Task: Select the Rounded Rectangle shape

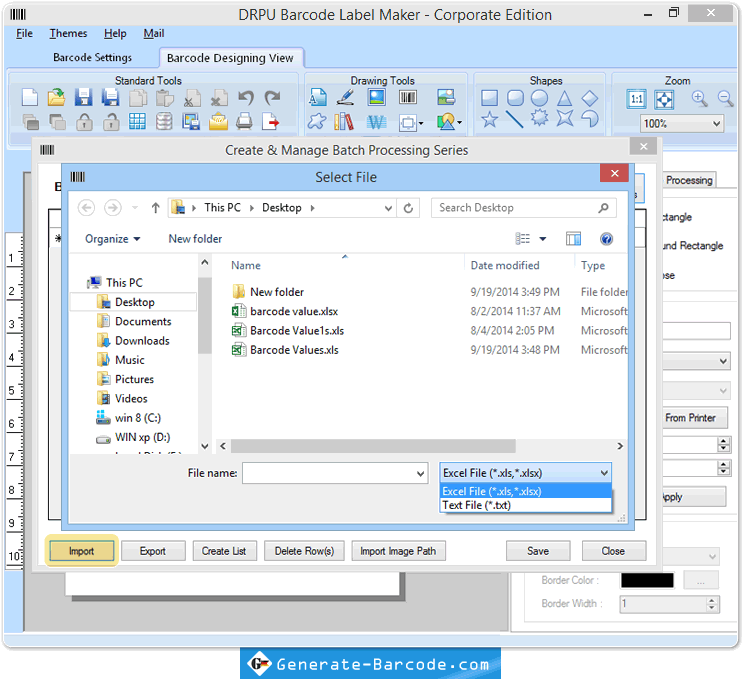Action: tap(515, 98)
